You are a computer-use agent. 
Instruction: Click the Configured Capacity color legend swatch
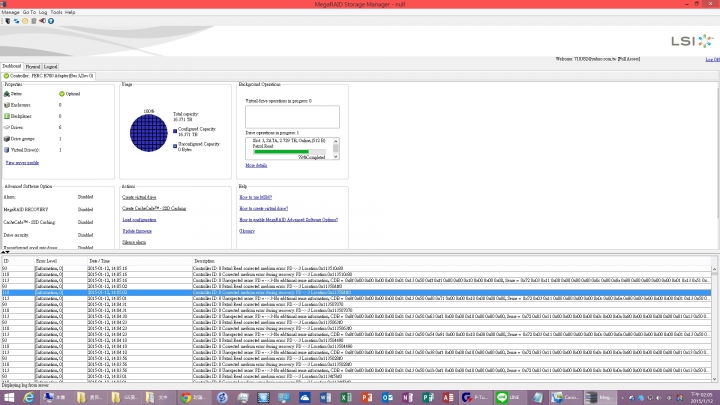point(175,131)
